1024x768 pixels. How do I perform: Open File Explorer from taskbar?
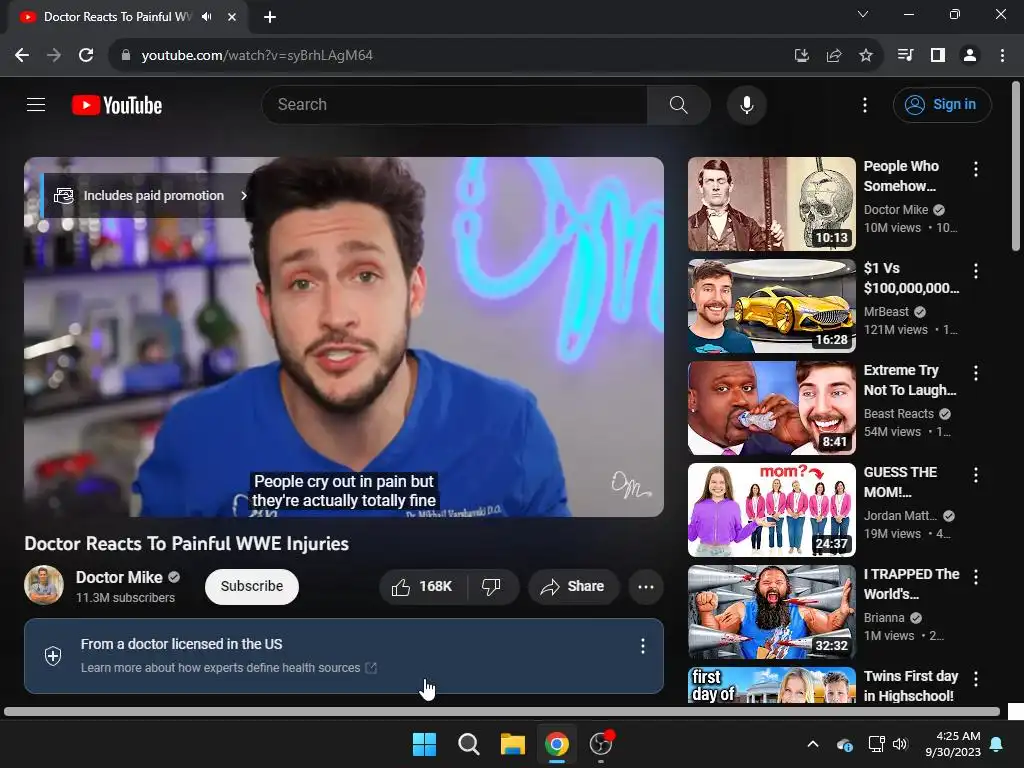pyautogui.click(x=513, y=744)
